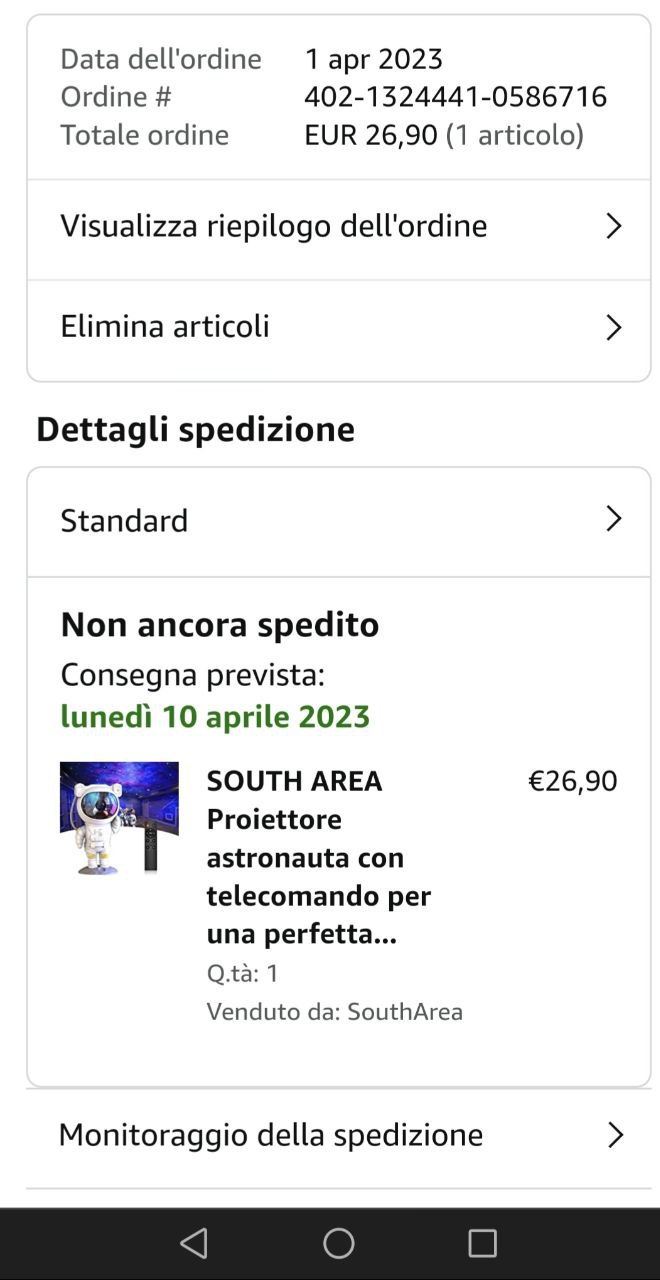Tap the delivery date lunedì 10 aprile 2023
This screenshot has height=1280, width=660.
pyautogui.click(x=215, y=716)
